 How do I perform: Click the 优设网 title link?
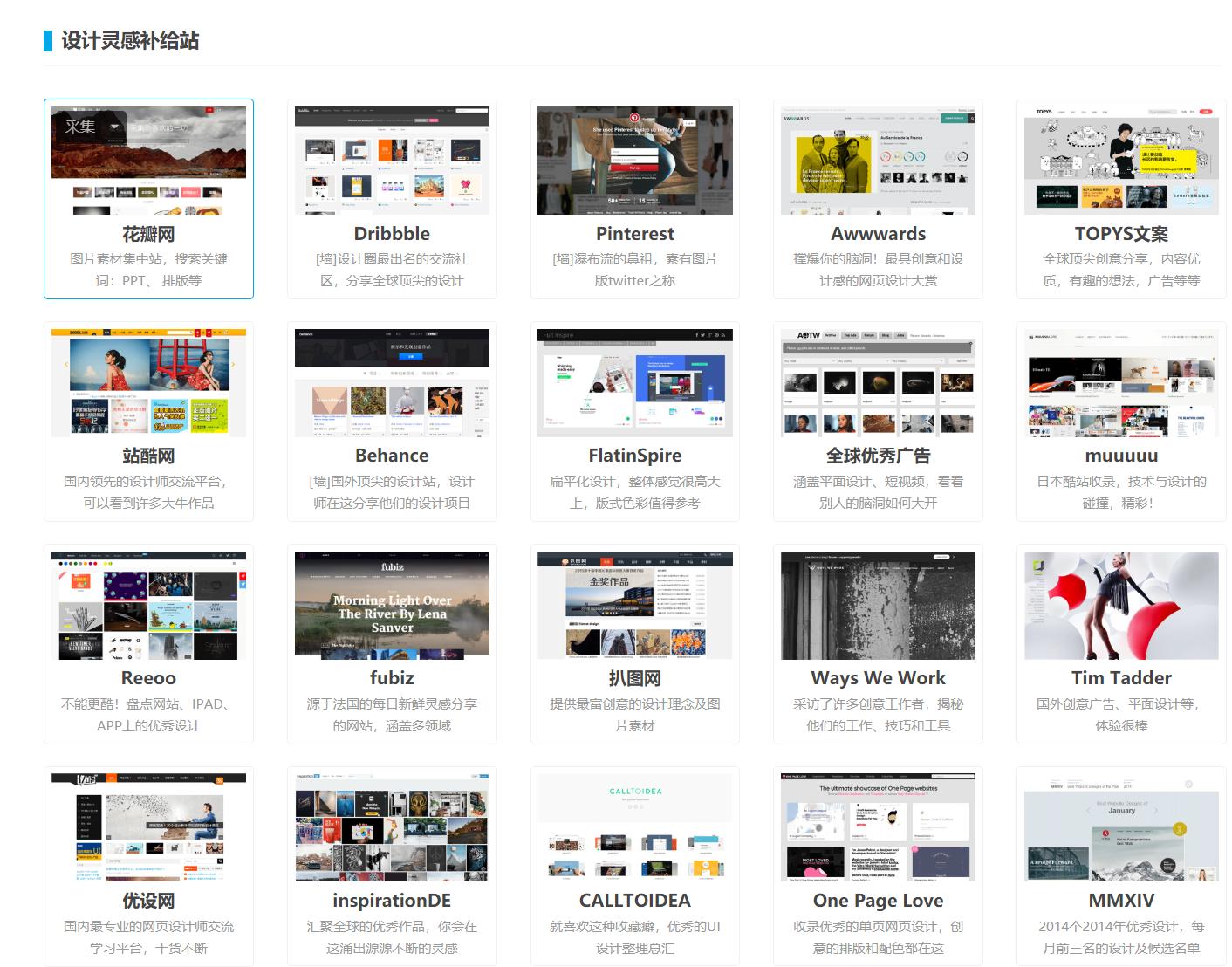148,902
